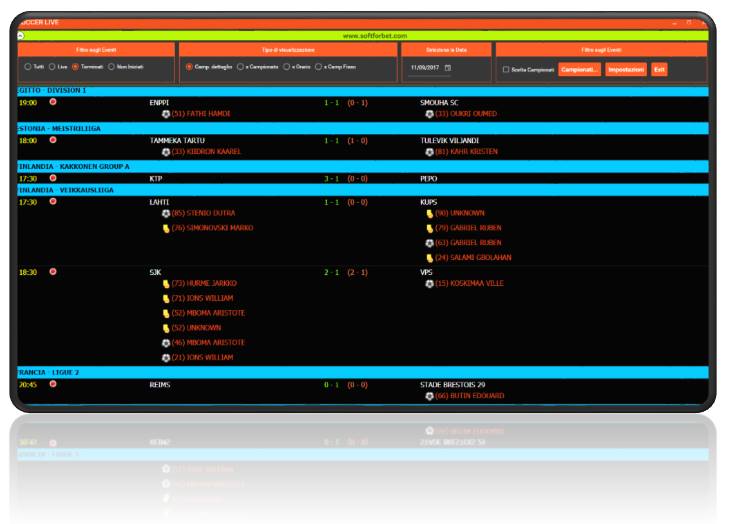Open www.softforbet.com link
Screen dimensions: 729x524
click(375, 36)
